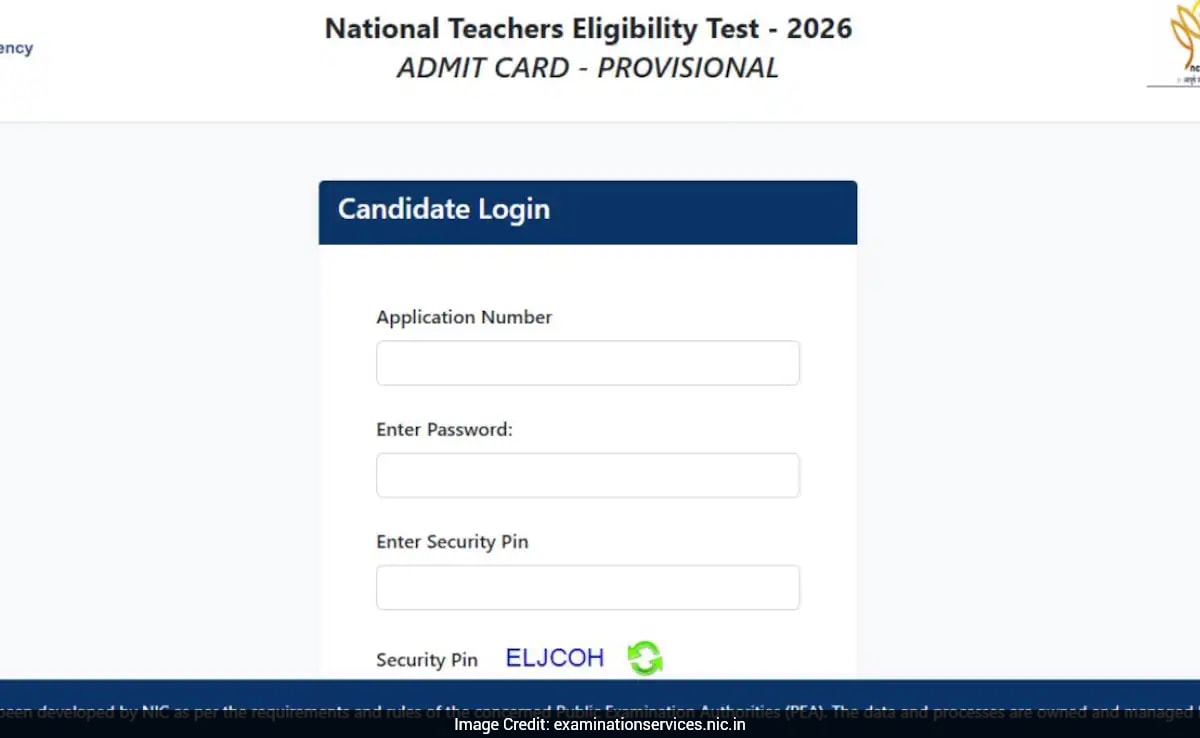
Task: Click the Application Number input box
Action: [x=587, y=362]
